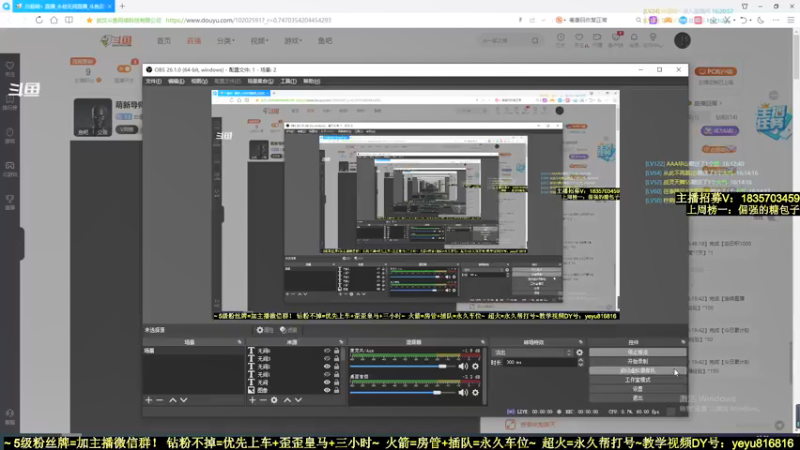This screenshot has width=800, height=450.
Task: Toggle visibility of the fifth text source
Action: 327,382
